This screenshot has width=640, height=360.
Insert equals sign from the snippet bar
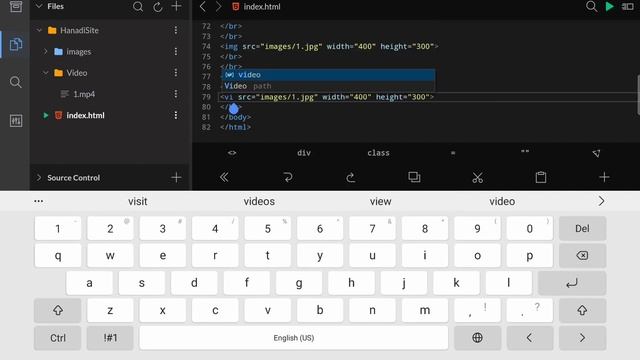[453, 153]
